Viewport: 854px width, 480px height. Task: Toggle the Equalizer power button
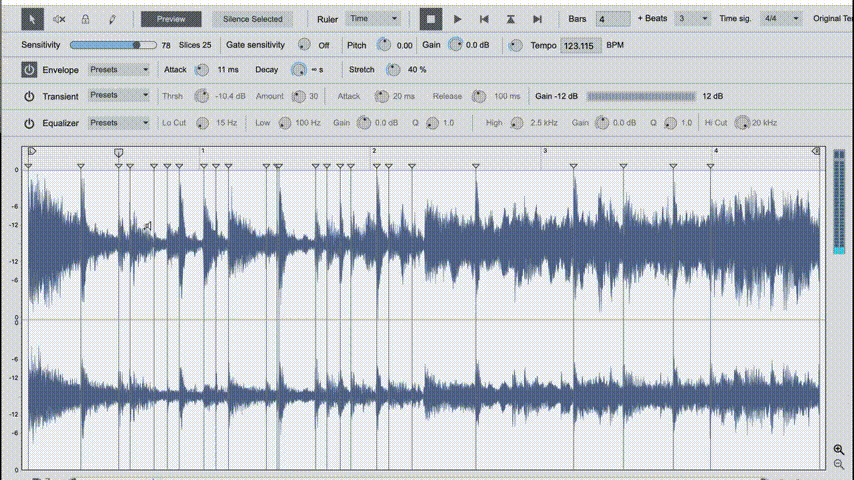[29, 123]
